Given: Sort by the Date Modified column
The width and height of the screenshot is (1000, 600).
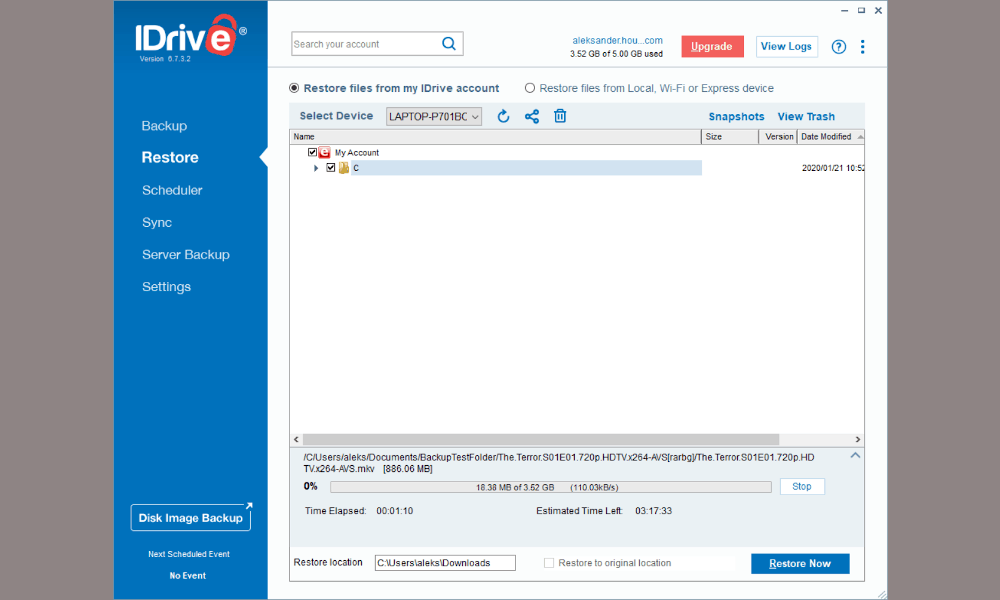Looking at the screenshot, I should pos(830,136).
